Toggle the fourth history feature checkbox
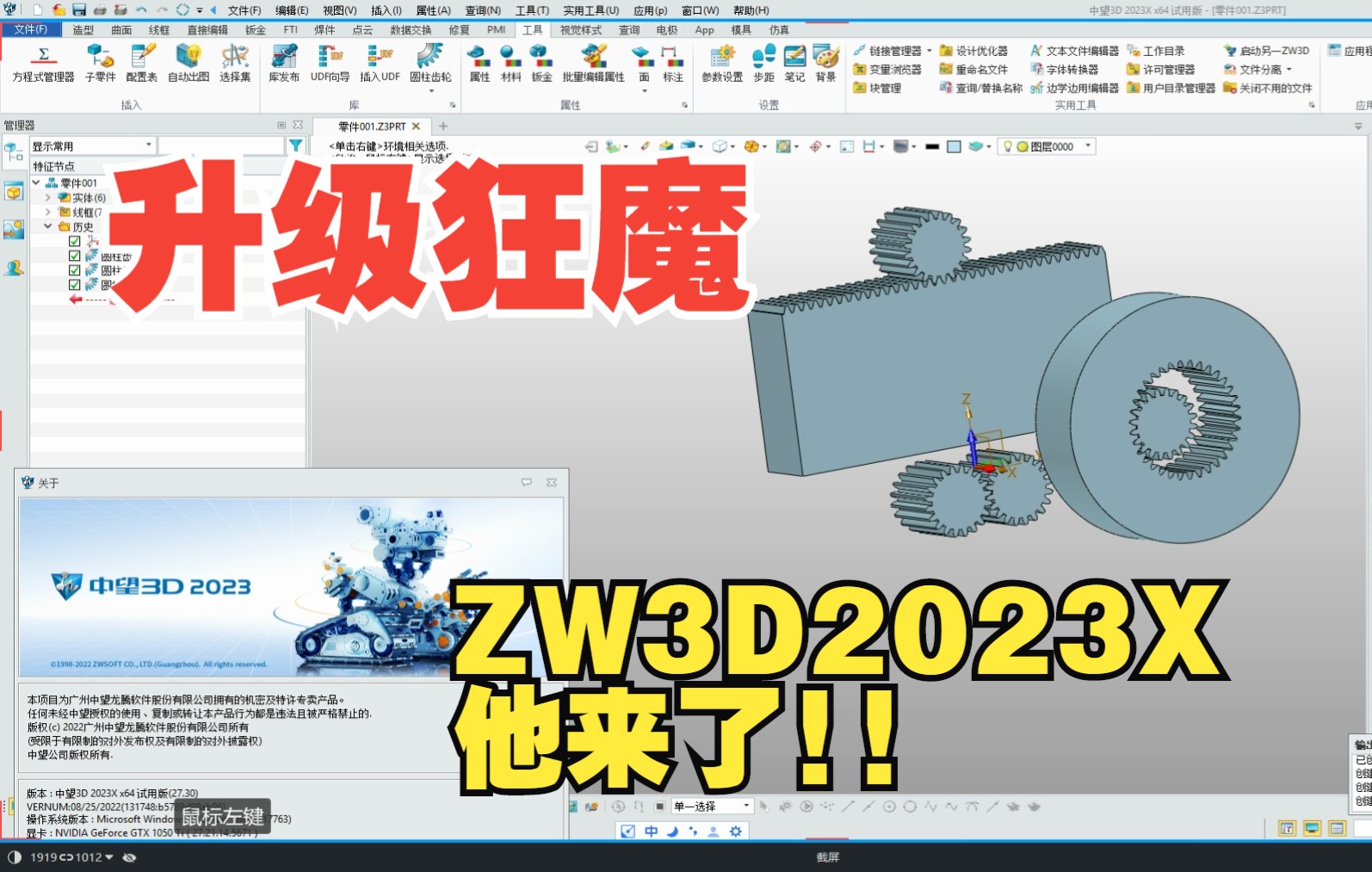This screenshot has width=1372, height=872. click(74, 285)
